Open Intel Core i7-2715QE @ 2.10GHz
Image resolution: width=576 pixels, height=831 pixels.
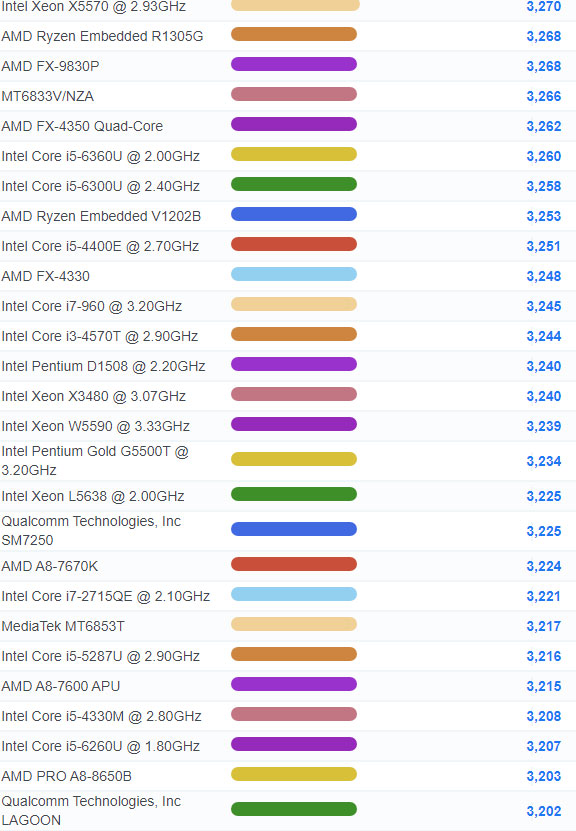106,596
